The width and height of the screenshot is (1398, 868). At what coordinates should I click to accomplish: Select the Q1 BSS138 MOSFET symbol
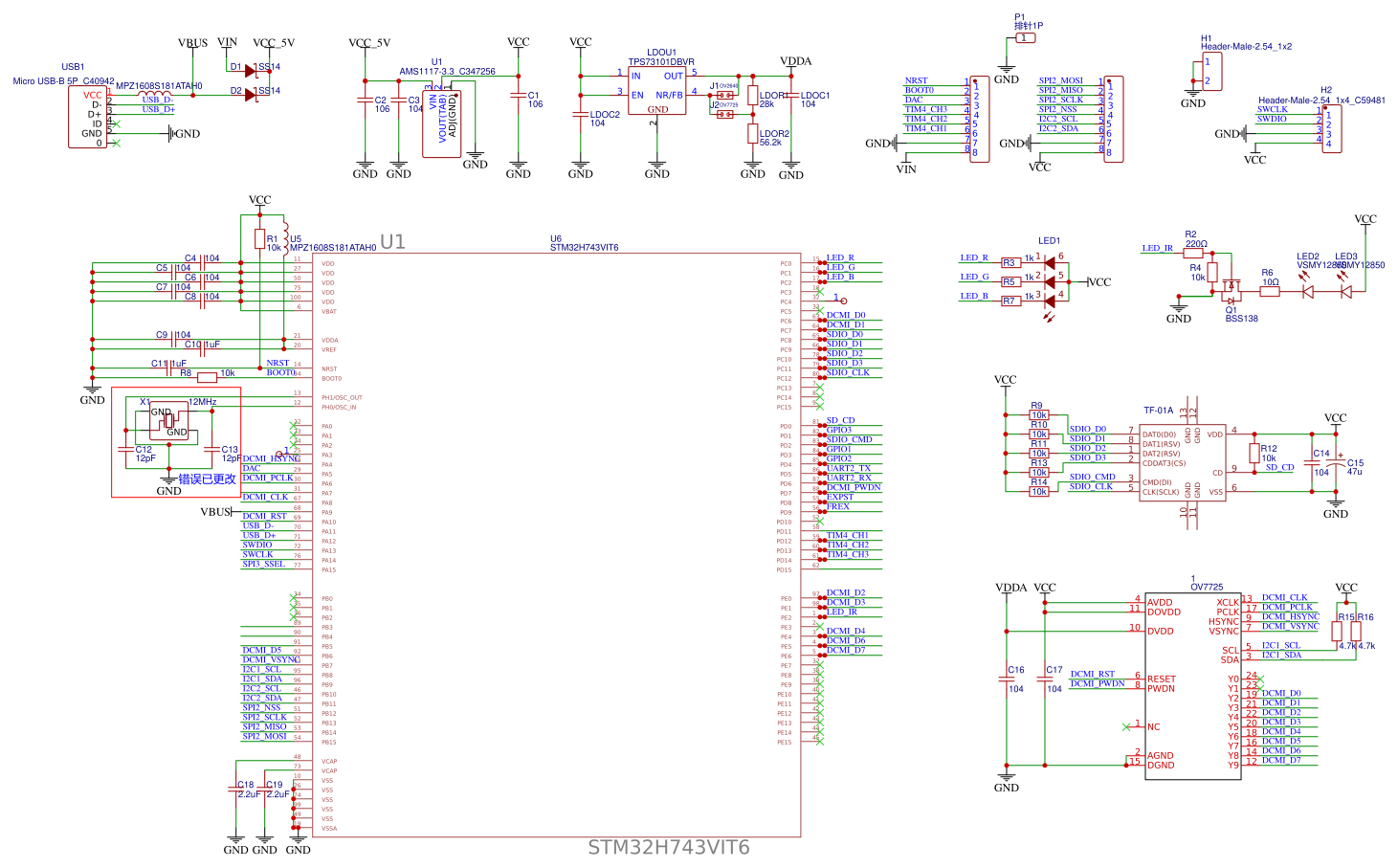tap(1231, 290)
